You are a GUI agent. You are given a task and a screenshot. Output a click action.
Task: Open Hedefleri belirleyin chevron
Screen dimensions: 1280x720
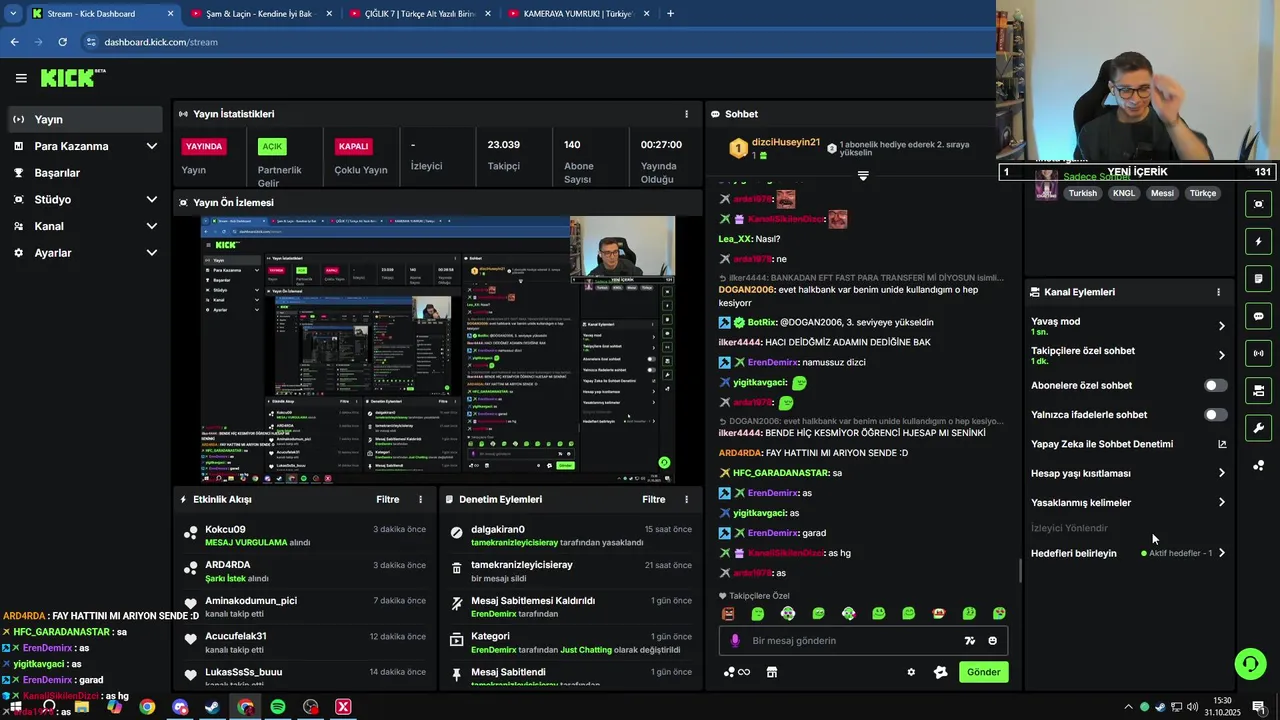pyautogui.click(x=1221, y=553)
